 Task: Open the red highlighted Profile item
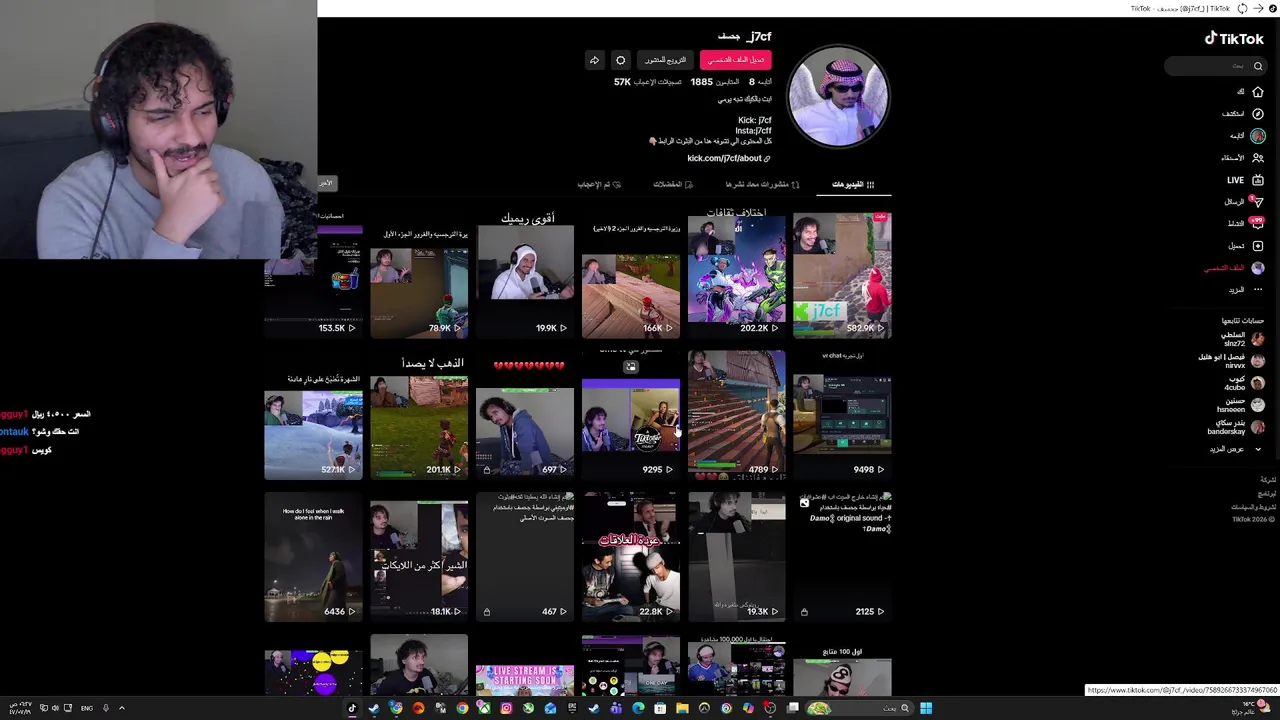(1234, 268)
